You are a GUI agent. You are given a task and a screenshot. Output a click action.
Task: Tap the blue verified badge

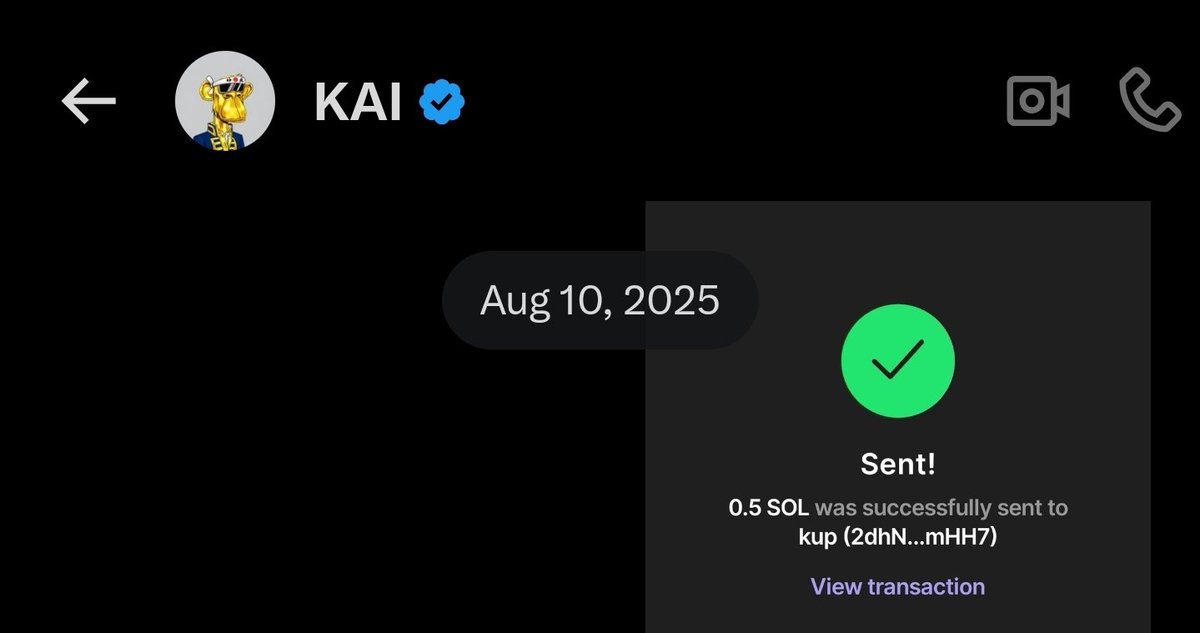[x=440, y=102]
